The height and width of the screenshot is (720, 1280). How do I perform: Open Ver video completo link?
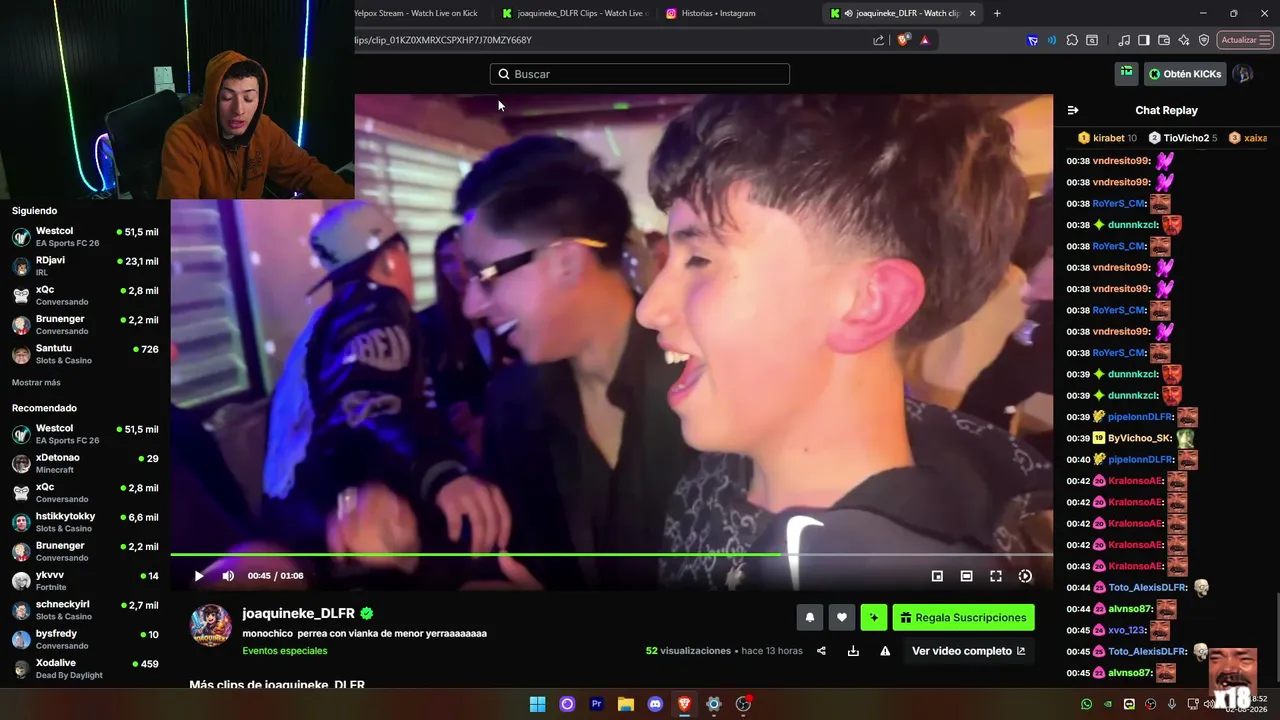pos(968,651)
